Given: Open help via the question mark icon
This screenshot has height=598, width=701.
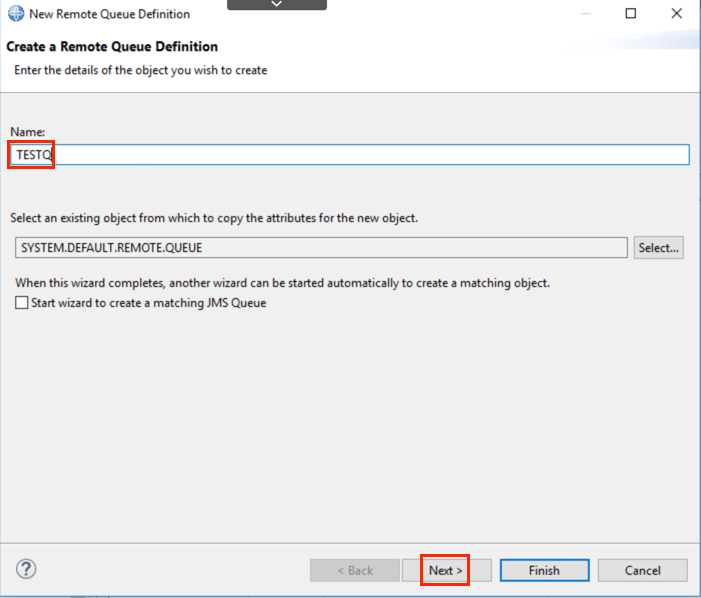Looking at the screenshot, I should [26, 569].
